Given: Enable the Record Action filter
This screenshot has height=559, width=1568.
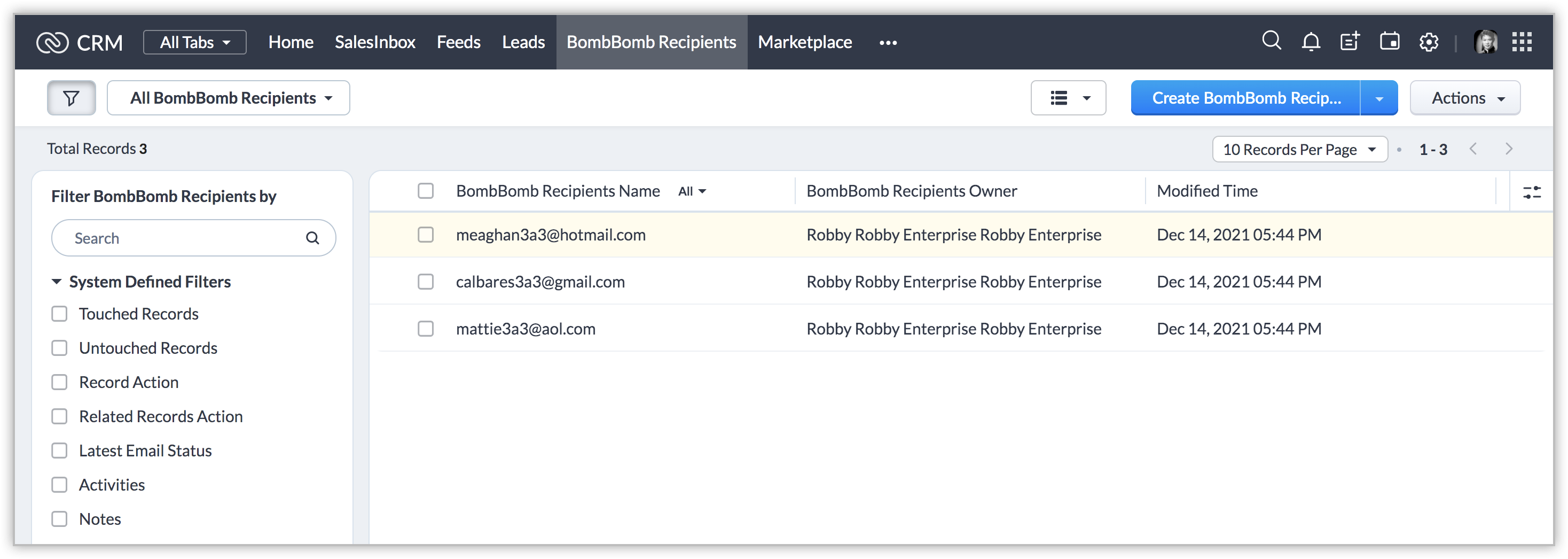Looking at the screenshot, I should [59, 383].
